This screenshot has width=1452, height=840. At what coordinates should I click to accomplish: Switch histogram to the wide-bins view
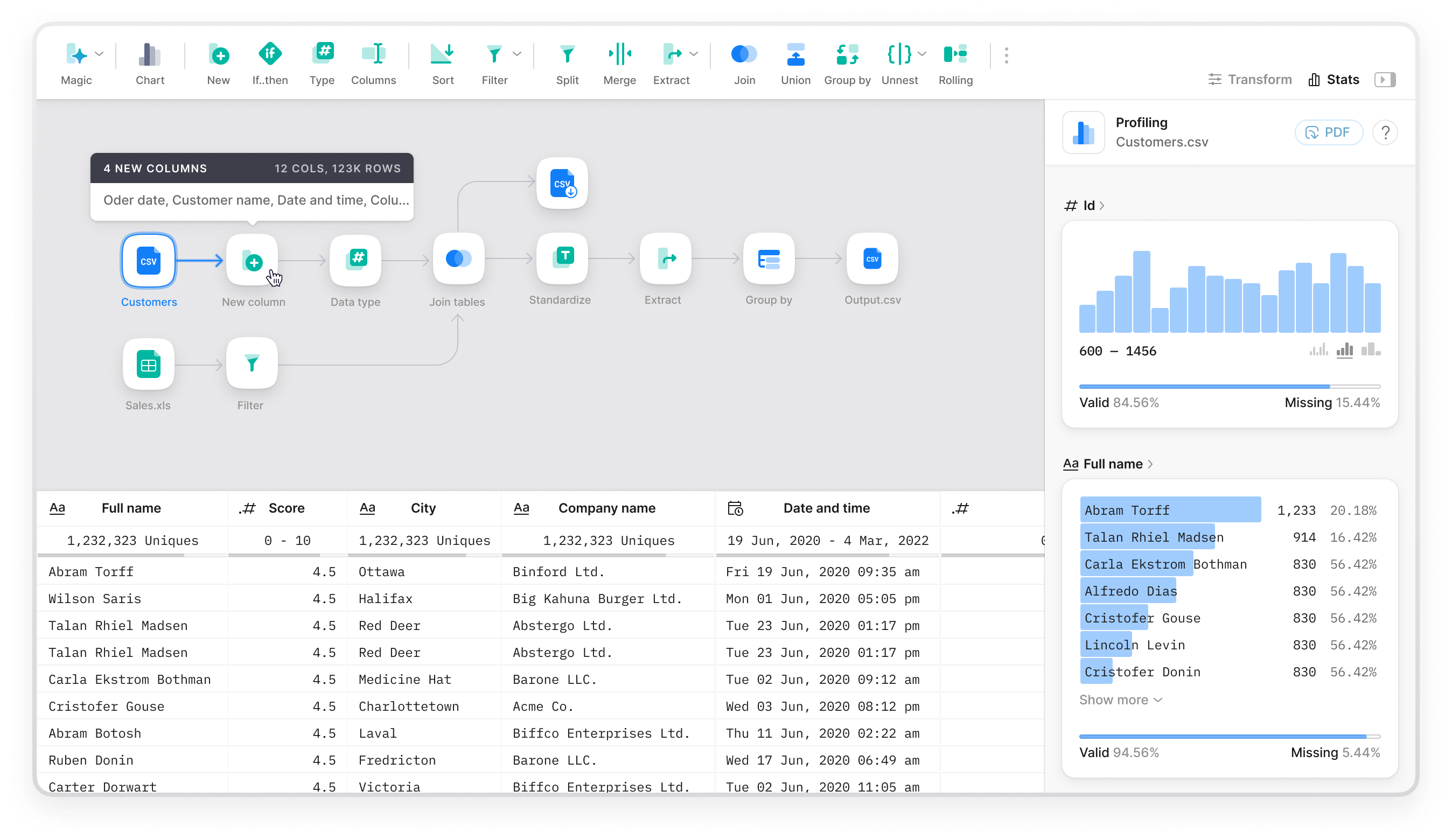pyautogui.click(x=1370, y=349)
